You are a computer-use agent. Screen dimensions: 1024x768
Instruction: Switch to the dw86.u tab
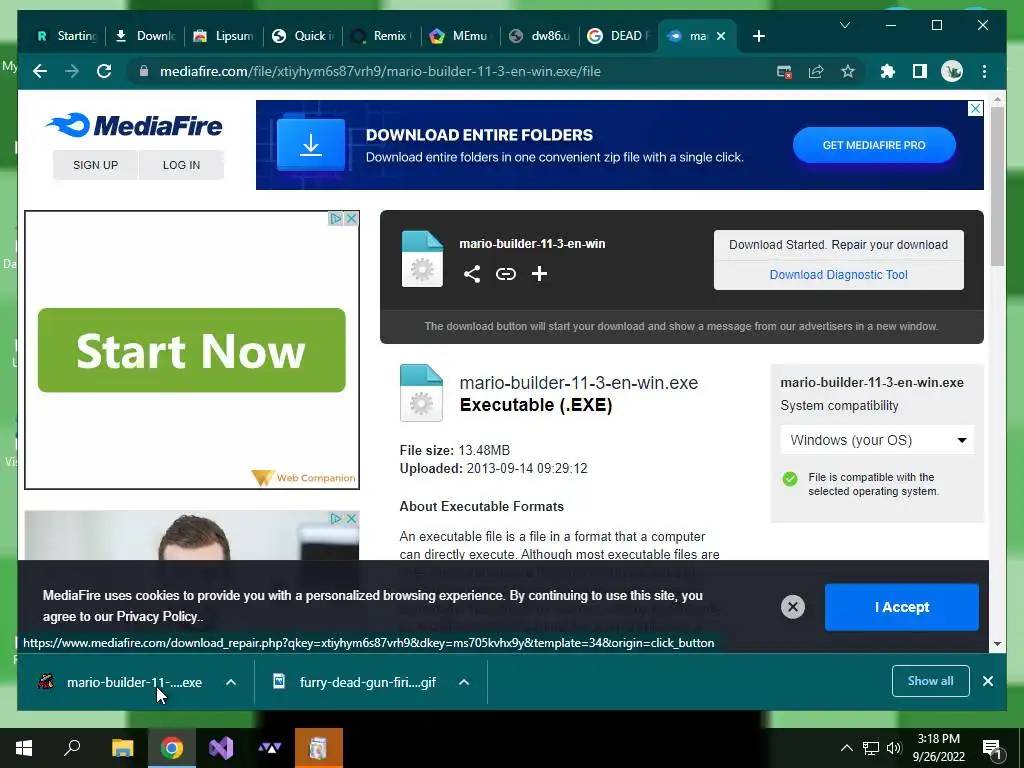pyautogui.click(x=539, y=36)
